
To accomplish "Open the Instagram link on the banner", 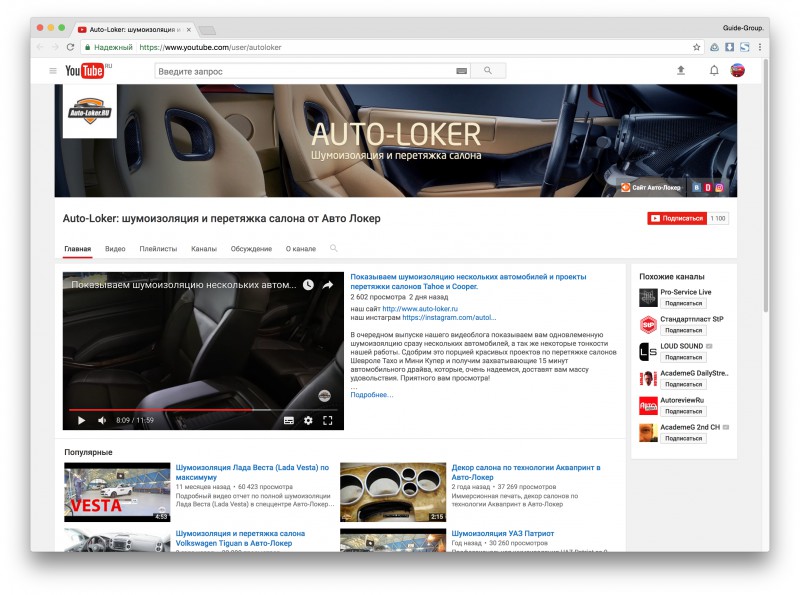I will (x=719, y=188).
